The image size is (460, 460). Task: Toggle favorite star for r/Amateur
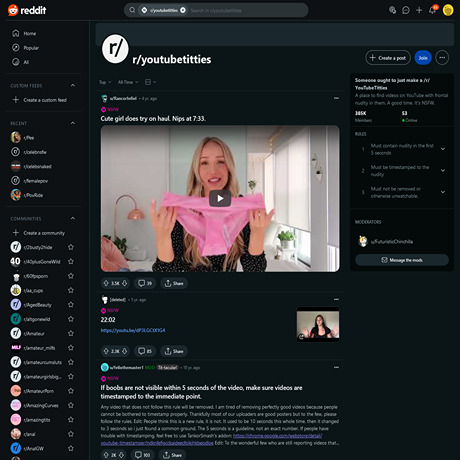71,333
